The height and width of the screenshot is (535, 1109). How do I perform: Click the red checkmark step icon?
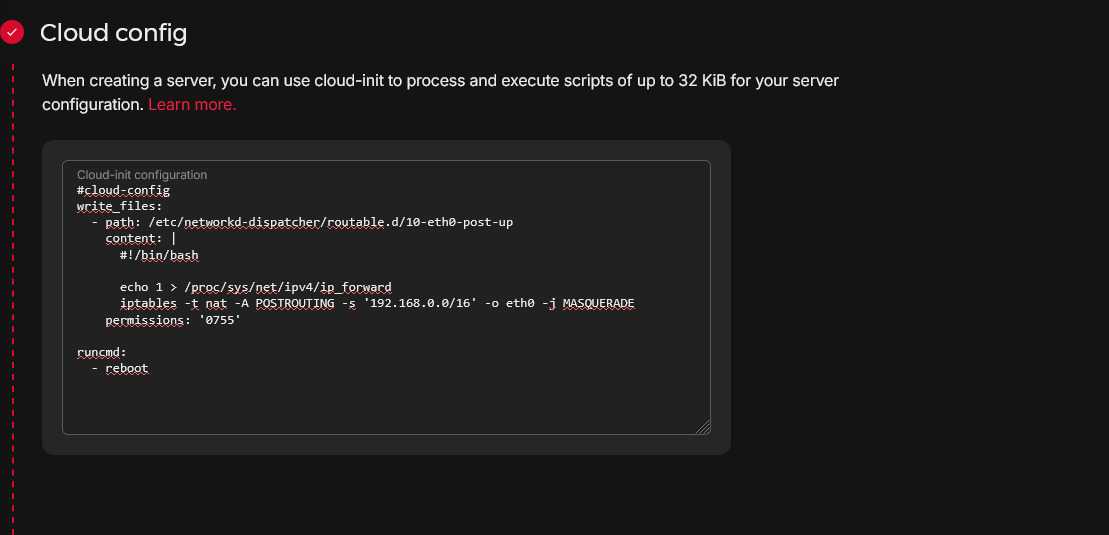(x=13, y=32)
